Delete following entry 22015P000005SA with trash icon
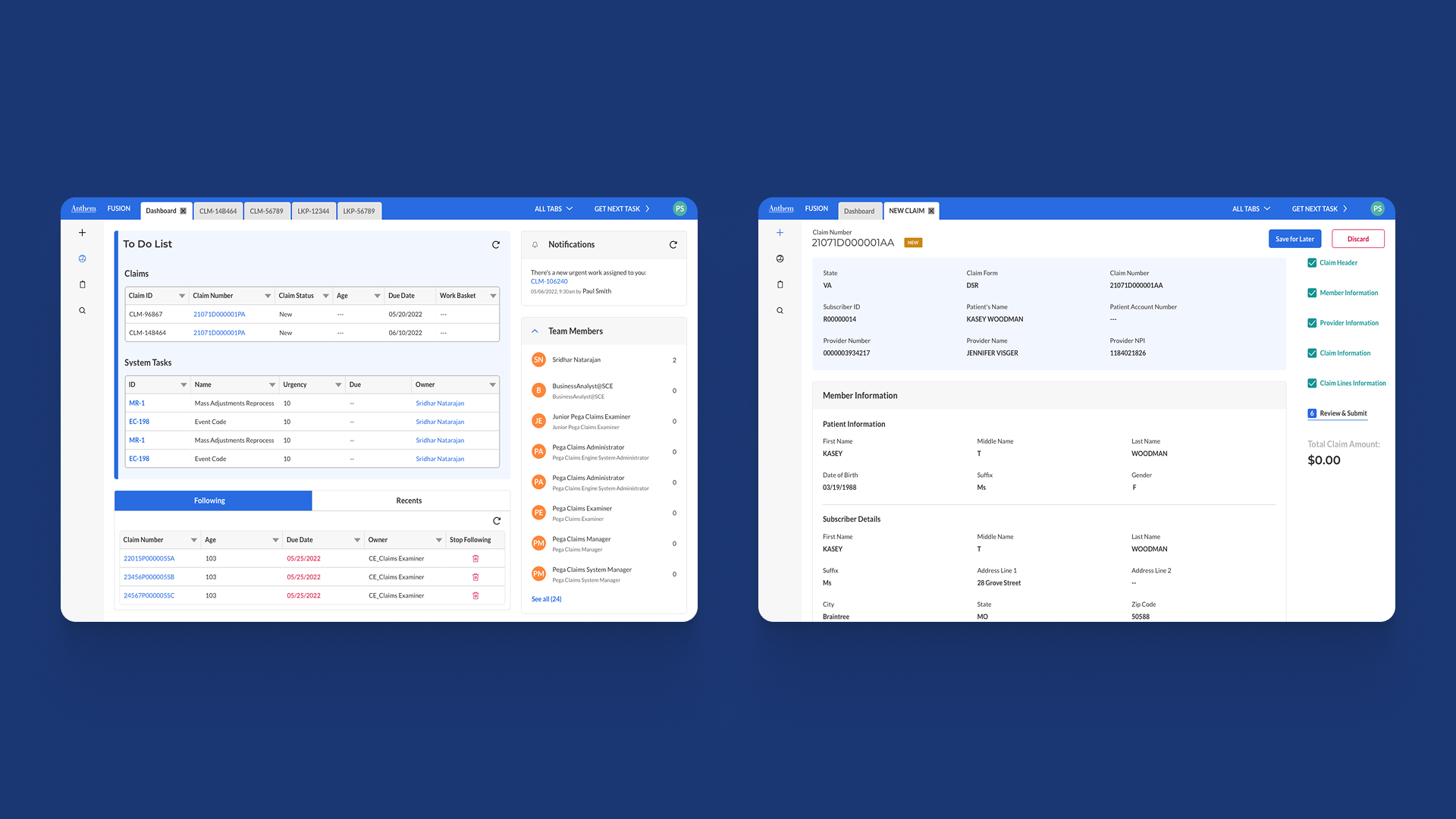Viewport: 1456px width, 819px height. [x=475, y=559]
